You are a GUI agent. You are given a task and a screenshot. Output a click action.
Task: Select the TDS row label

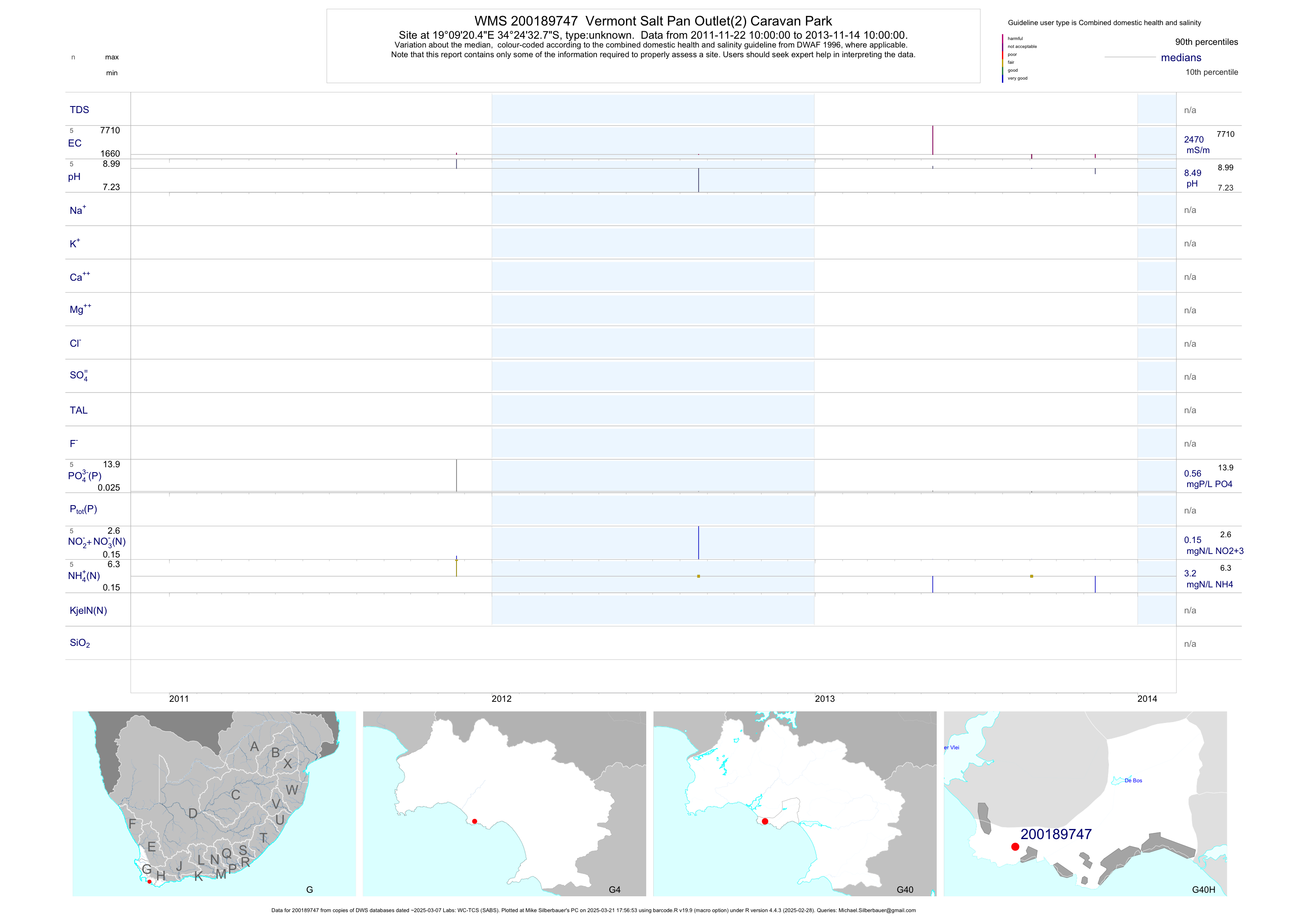coord(79,110)
